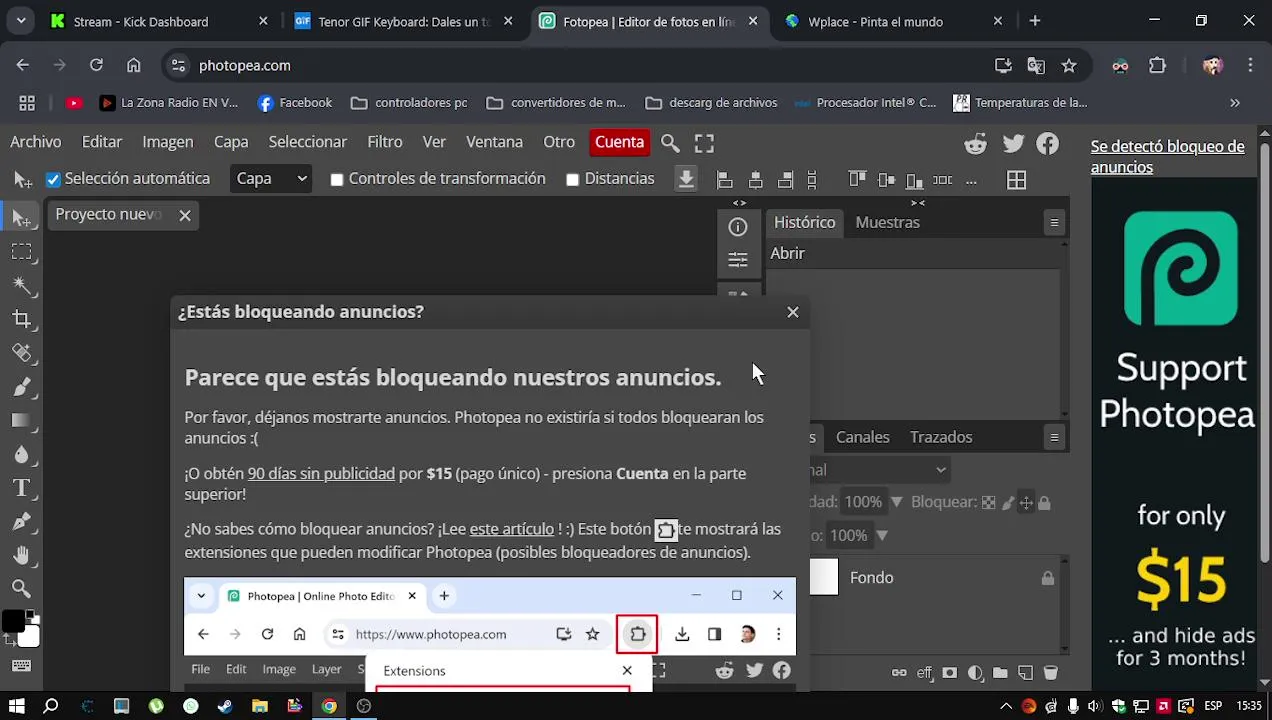Select the Zoom magnifier tool
The height and width of the screenshot is (720, 1272).
tap(21, 588)
